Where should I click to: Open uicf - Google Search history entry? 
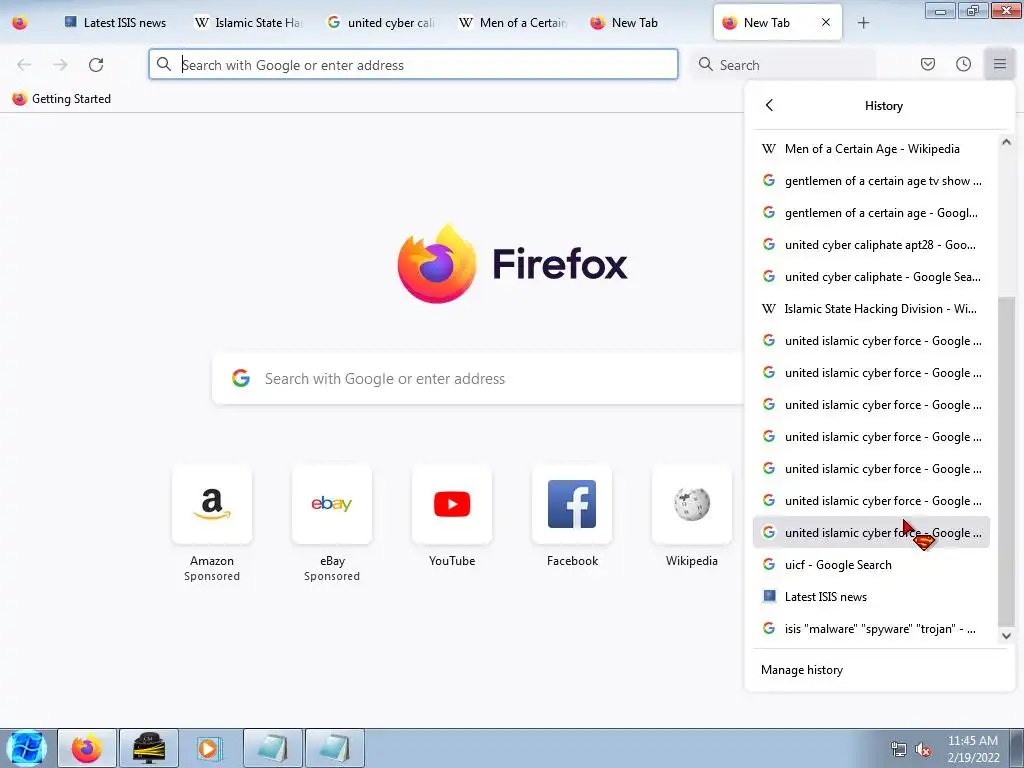point(871,565)
